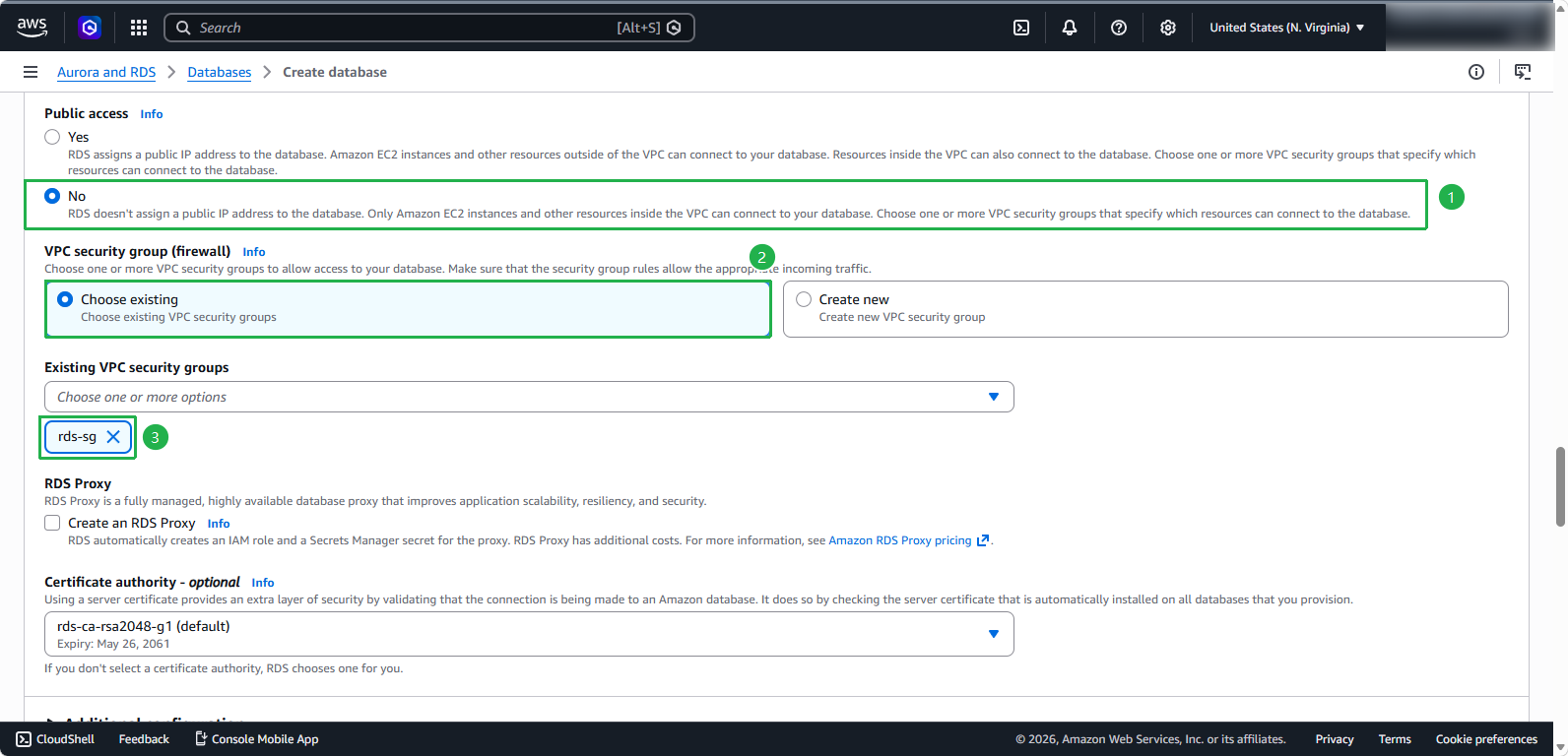Click the purple Amazon Q icon in header
1568x756 pixels.
[90, 28]
